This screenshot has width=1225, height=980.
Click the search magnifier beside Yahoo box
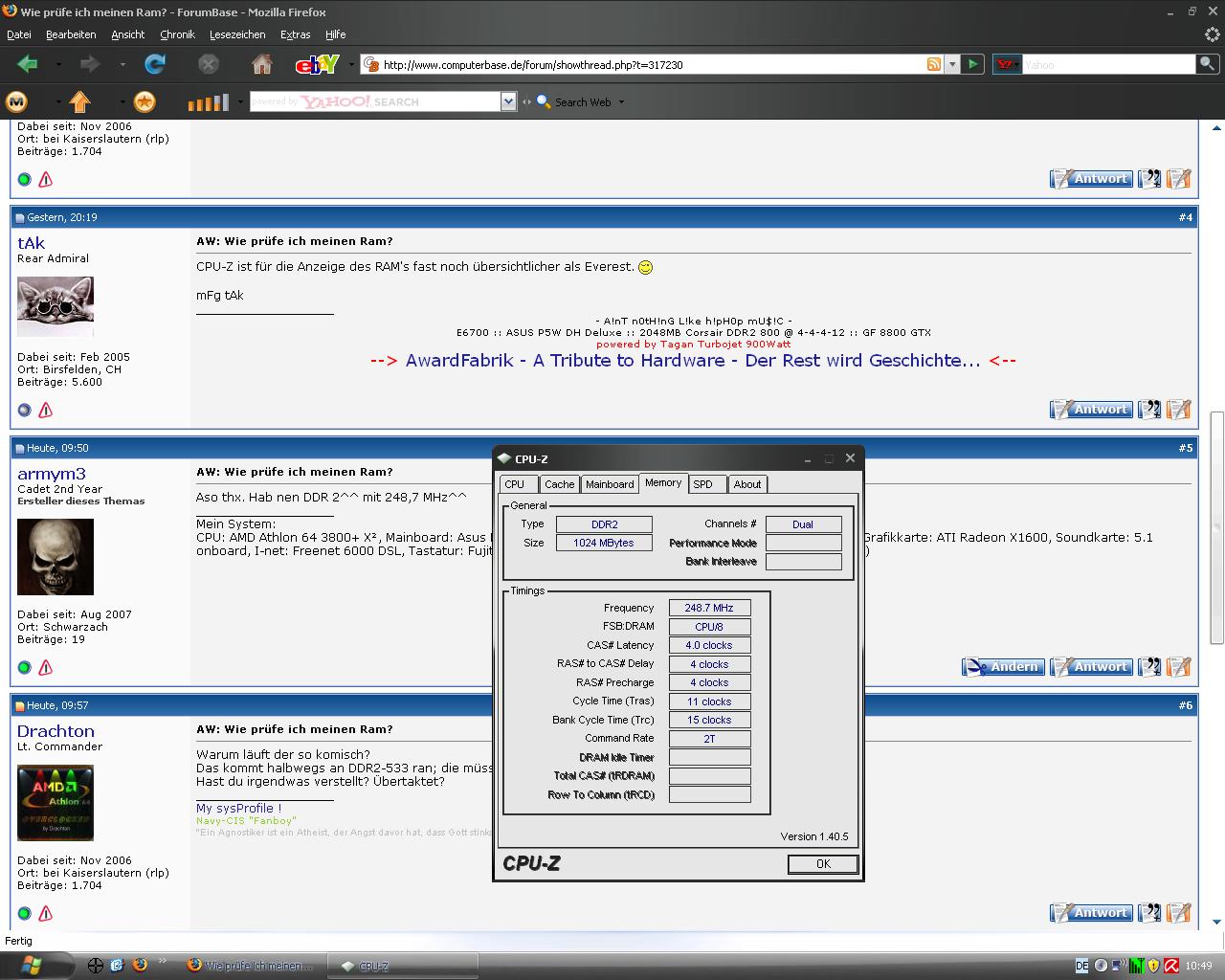1208,64
